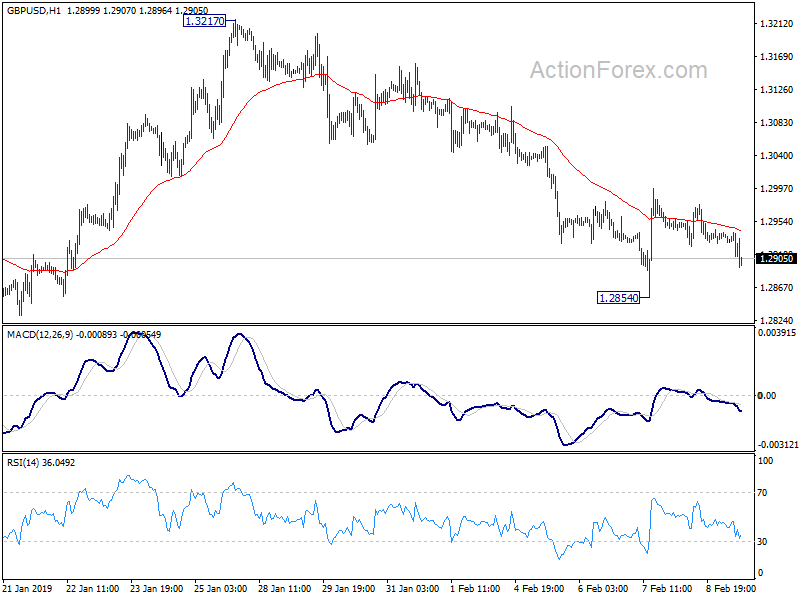Click the 7 Feb 11:00 time label
800x600 pixels.
pyautogui.click(x=667, y=588)
